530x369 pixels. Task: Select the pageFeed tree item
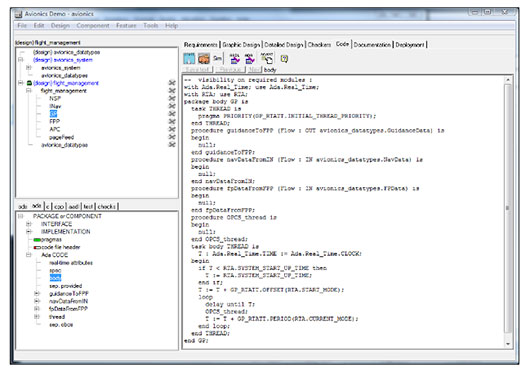click(62, 137)
